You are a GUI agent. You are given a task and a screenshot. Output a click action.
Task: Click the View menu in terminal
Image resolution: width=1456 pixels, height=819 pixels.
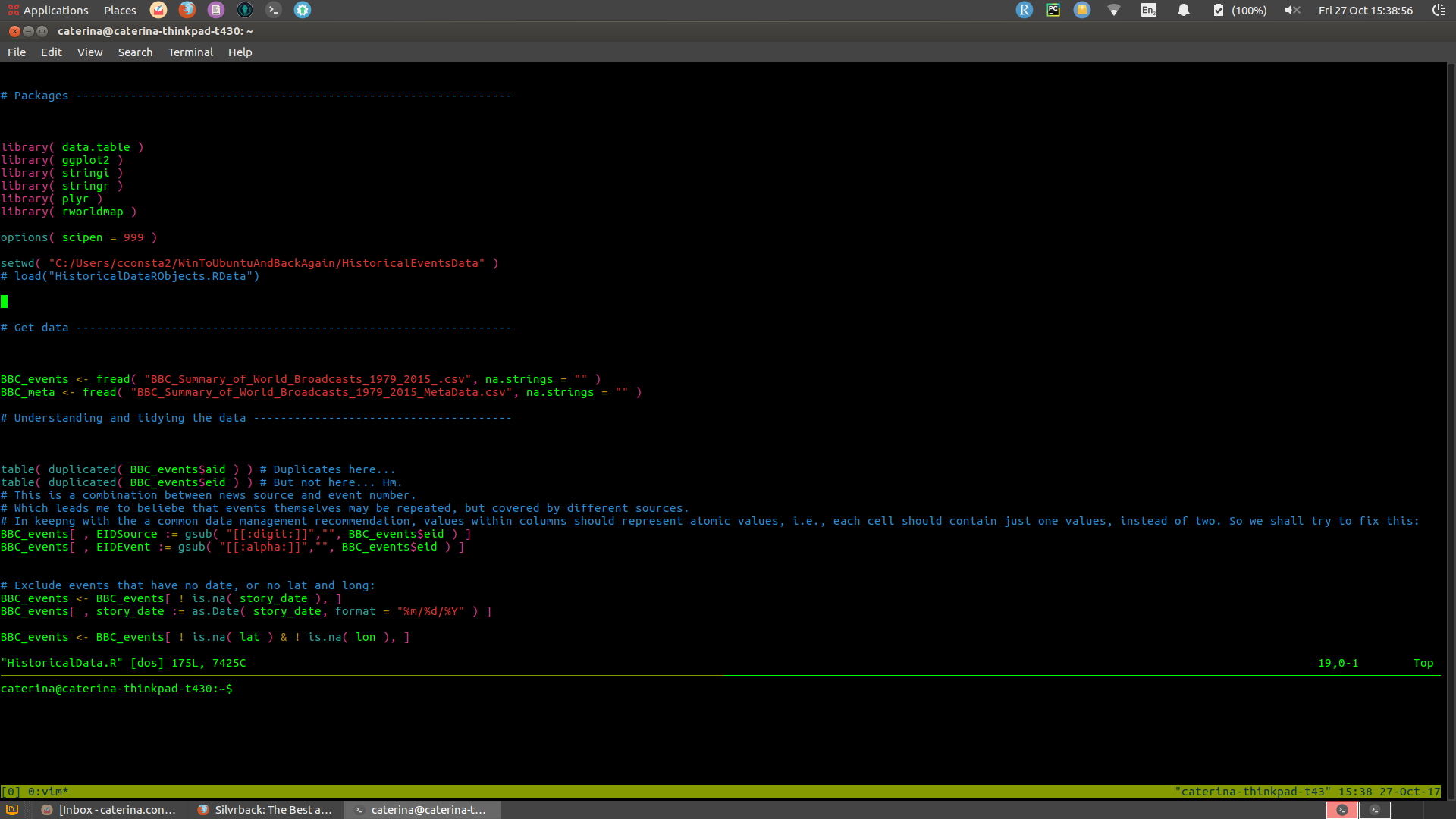89,51
